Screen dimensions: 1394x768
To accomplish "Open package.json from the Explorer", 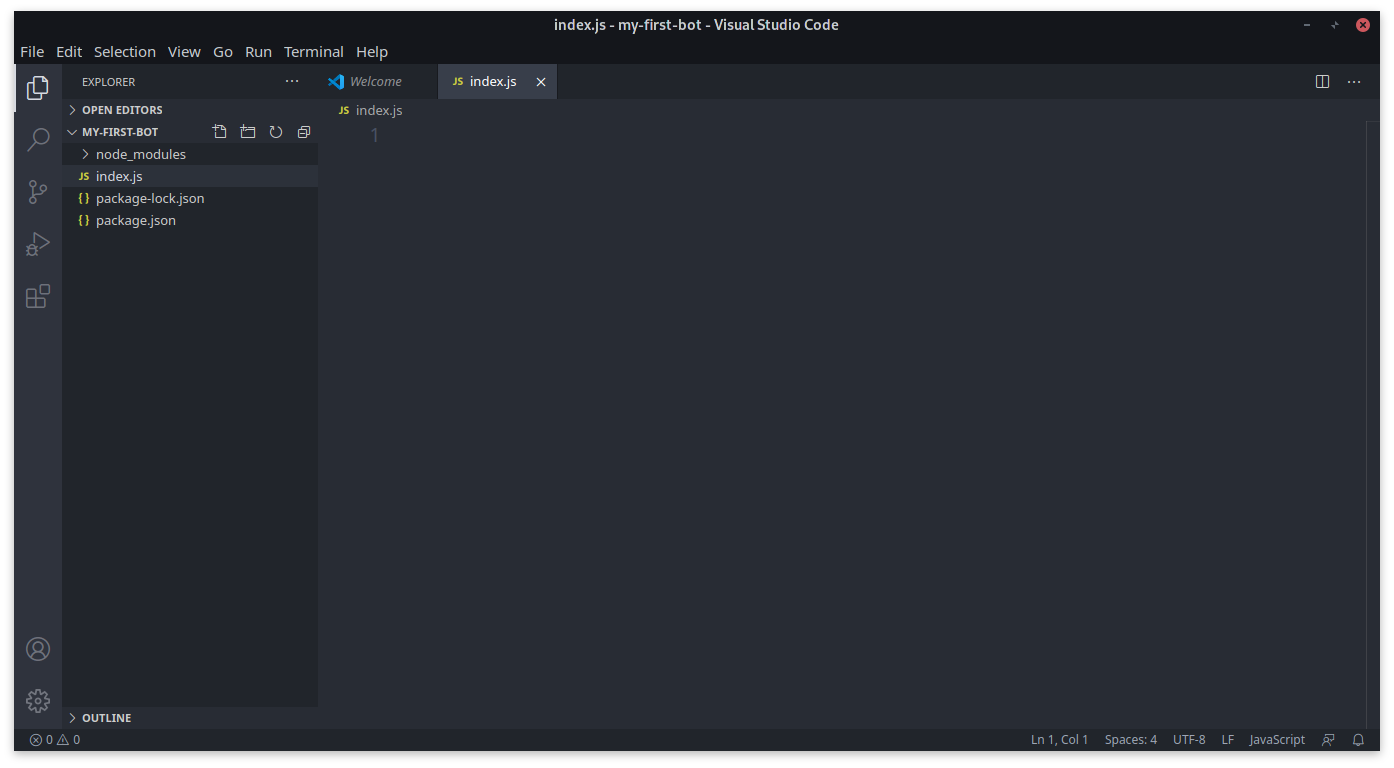I will click(x=190, y=220).
